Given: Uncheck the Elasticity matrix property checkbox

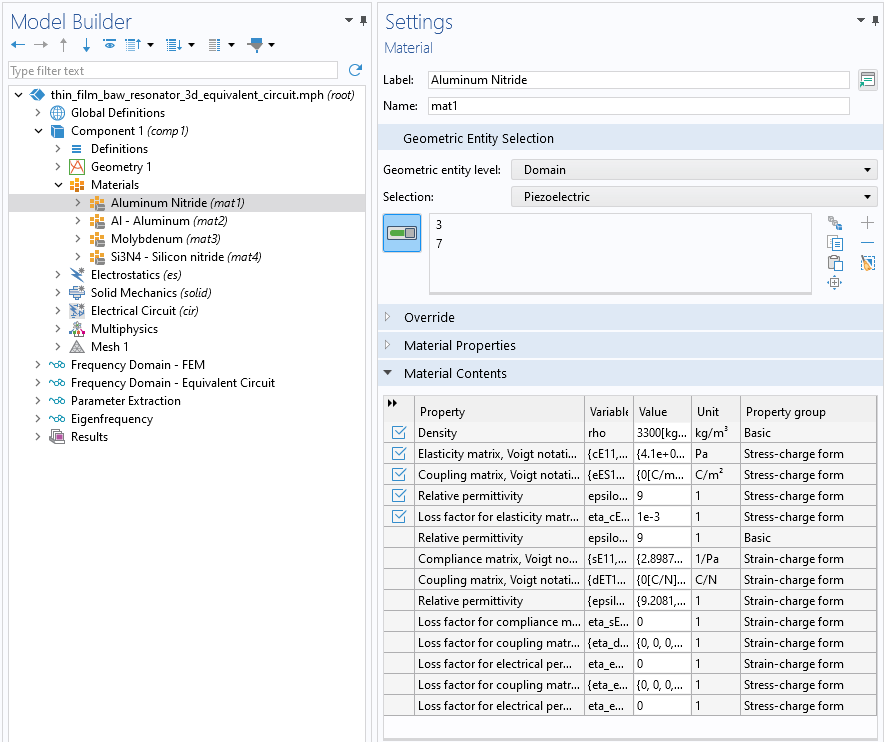Looking at the screenshot, I should (x=399, y=453).
